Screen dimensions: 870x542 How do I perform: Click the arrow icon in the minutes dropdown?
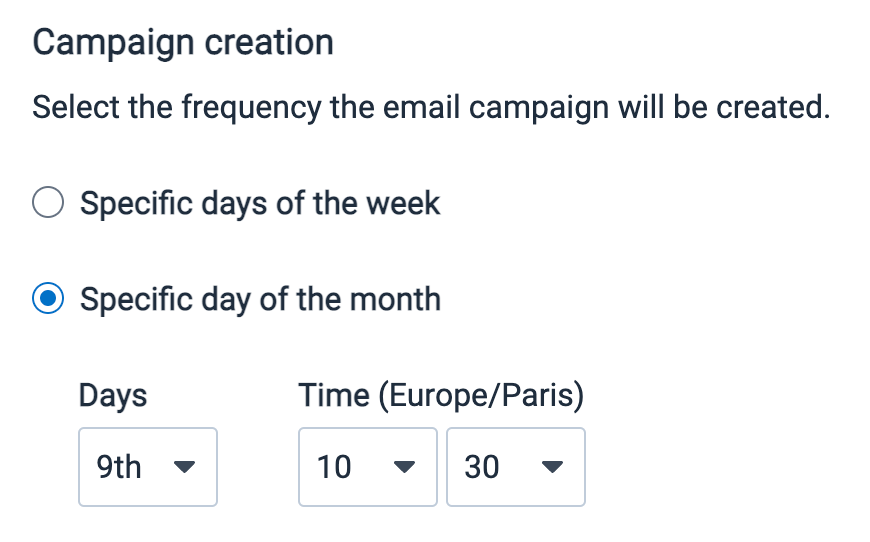(552, 467)
